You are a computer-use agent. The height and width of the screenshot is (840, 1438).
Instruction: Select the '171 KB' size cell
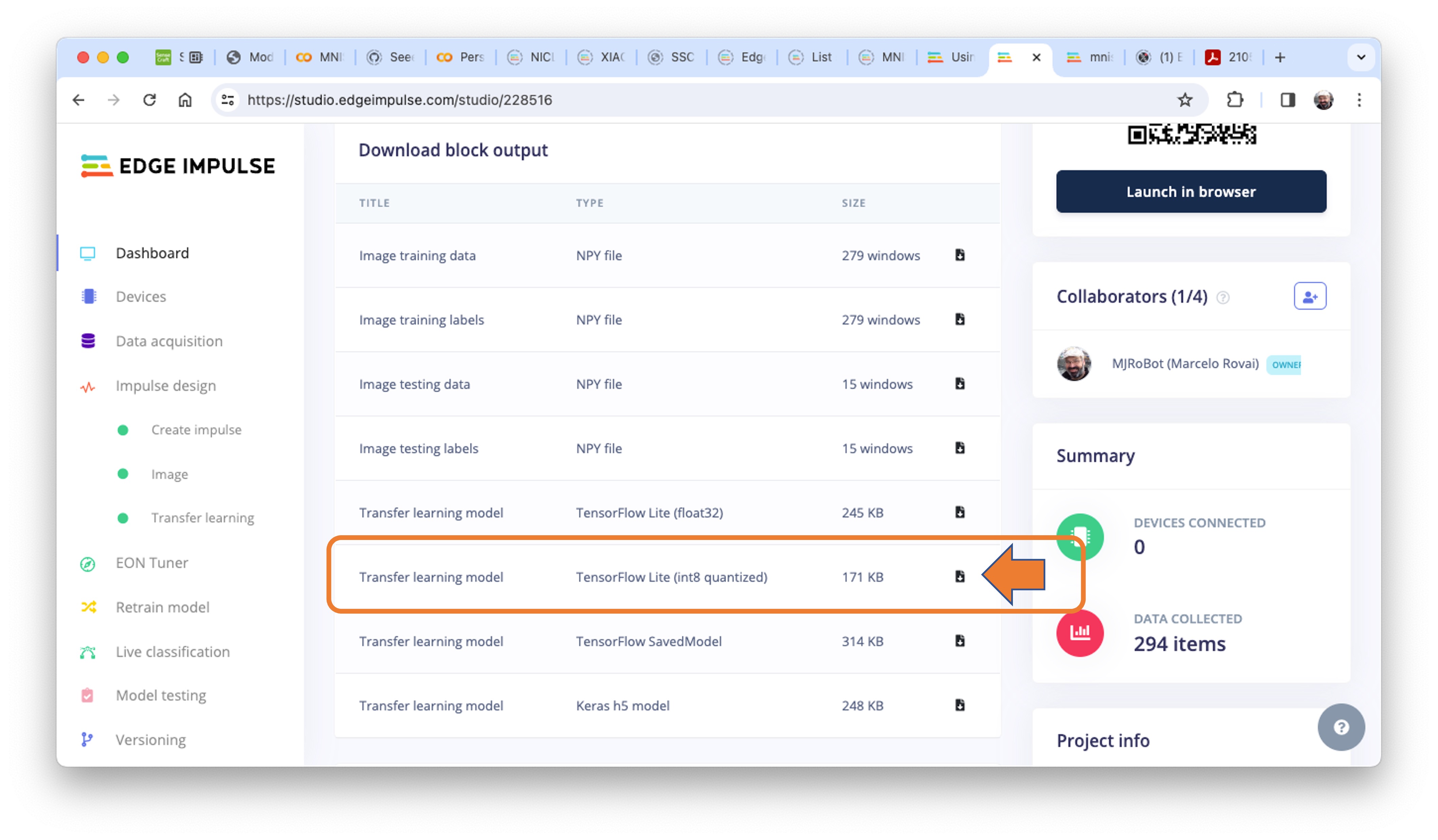(862, 577)
